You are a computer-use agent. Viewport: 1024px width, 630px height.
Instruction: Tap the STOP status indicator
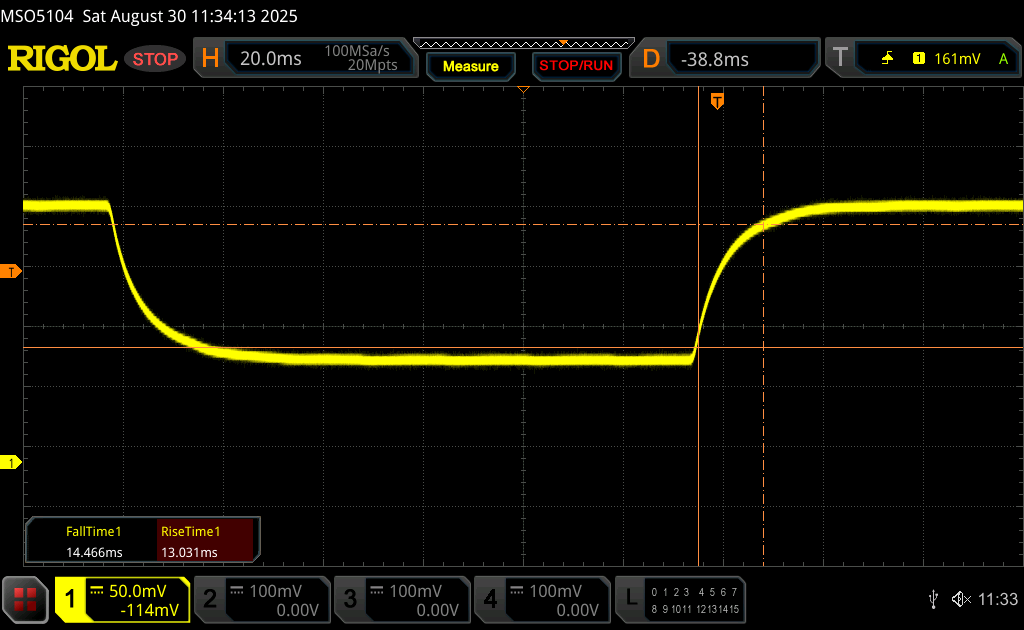pyautogui.click(x=155, y=59)
